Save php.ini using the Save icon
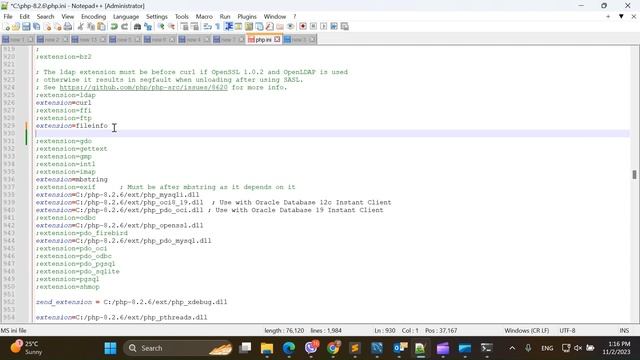The height and width of the screenshot is (360, 640). click(26, 27)
